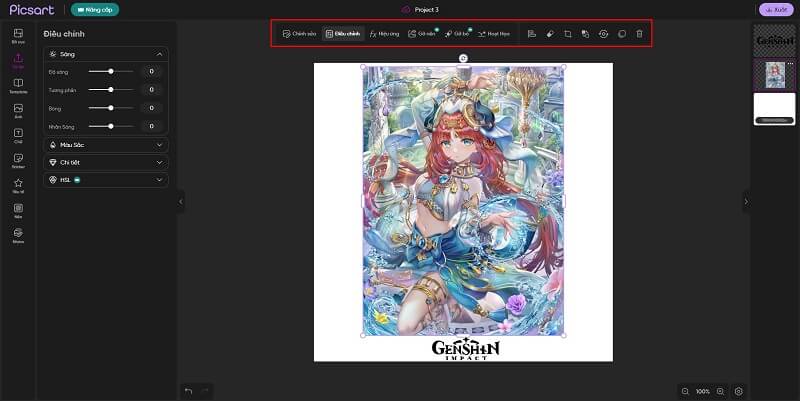This screenshot has width=800, height=401.
Task: Open the star icon in left sidebar
Action: [x=18, y=186]
